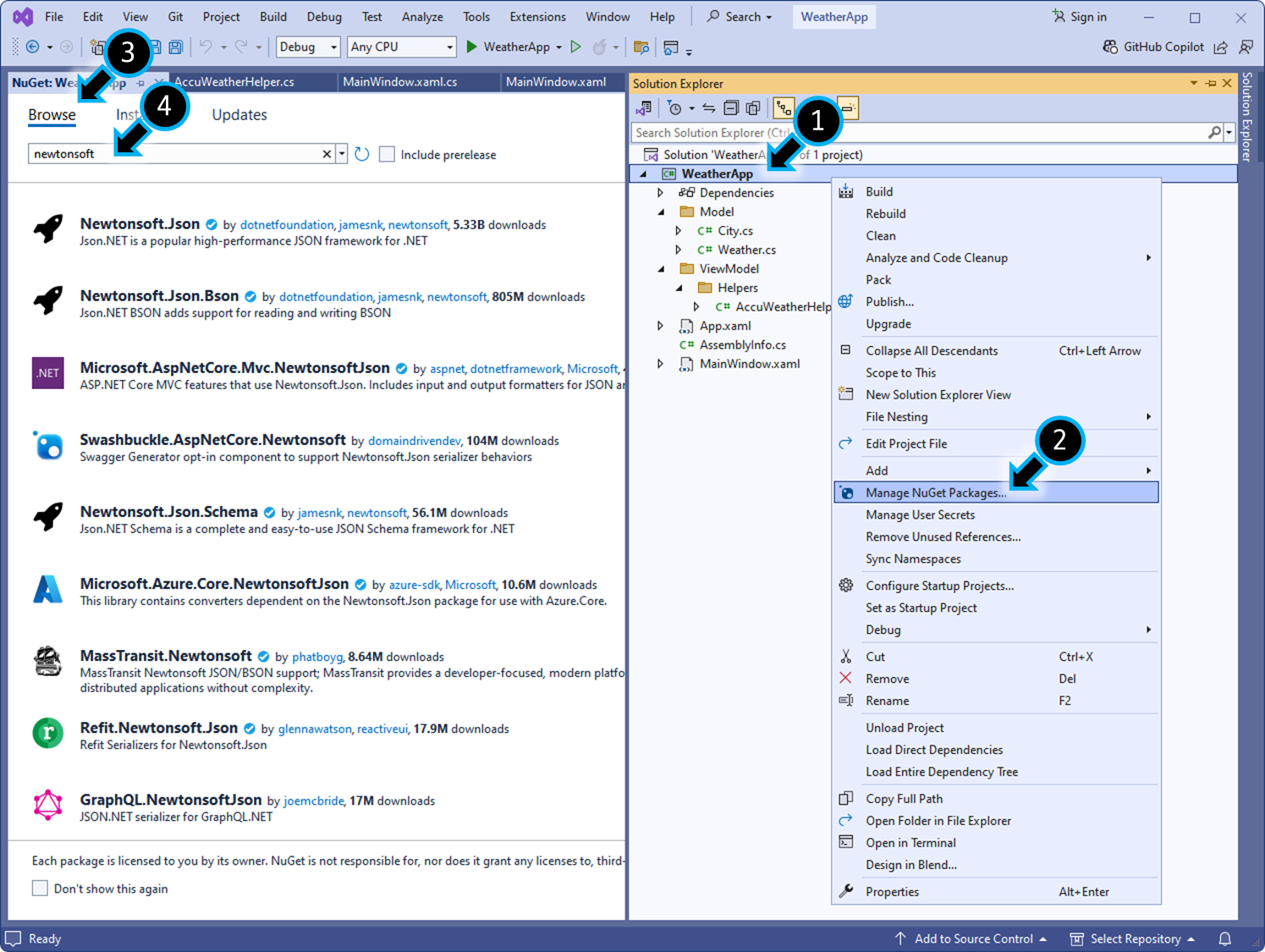Click the Save All toolbar icon
The image size is (1265, 952).
[x=176, y=47]
